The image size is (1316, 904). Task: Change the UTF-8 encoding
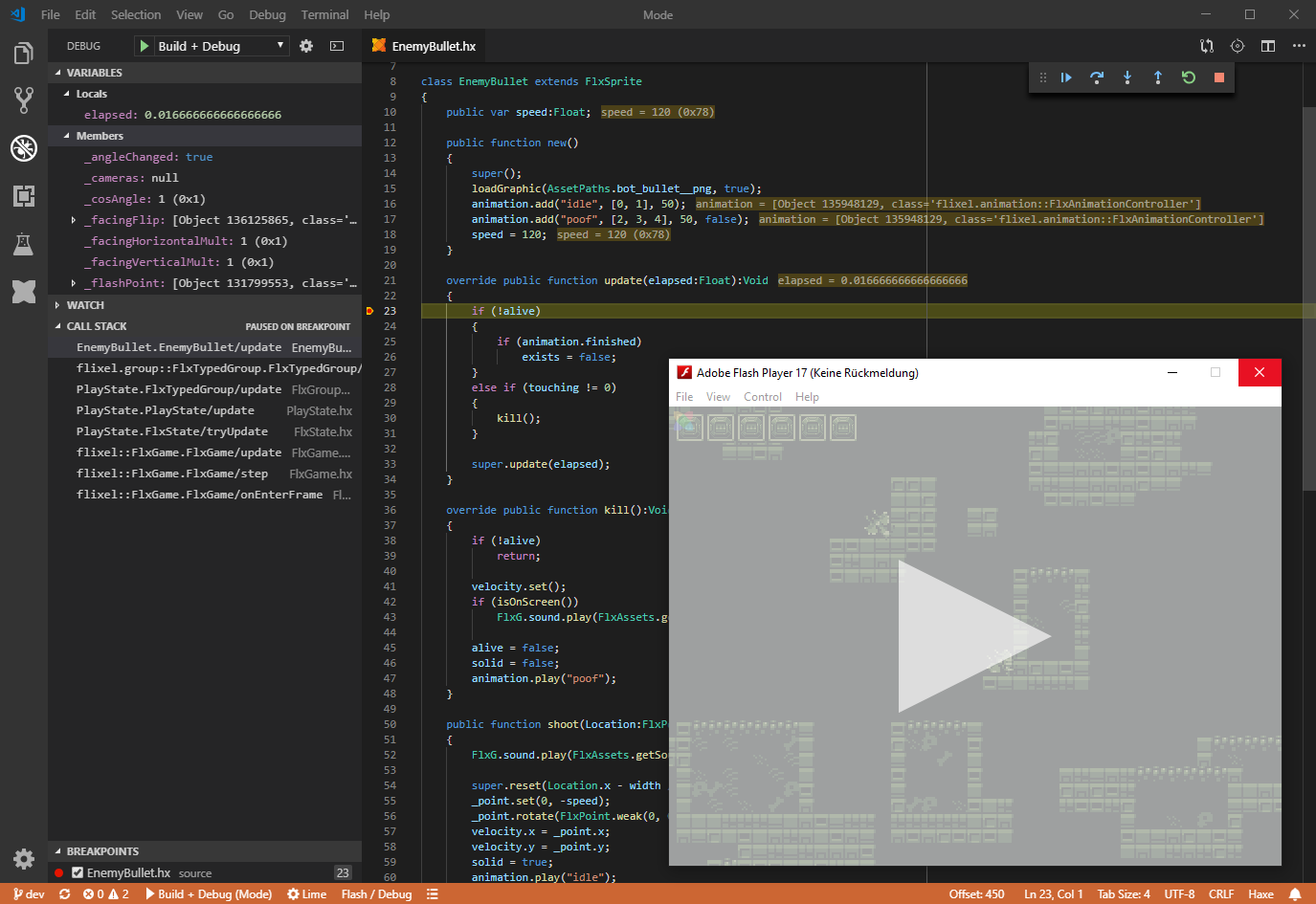click(x=1179, y=894)
